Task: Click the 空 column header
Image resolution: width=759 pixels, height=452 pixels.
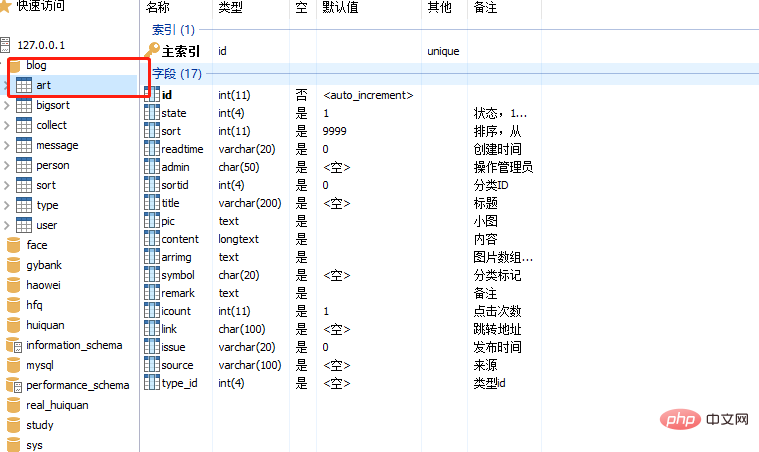Action: [302, 7]
